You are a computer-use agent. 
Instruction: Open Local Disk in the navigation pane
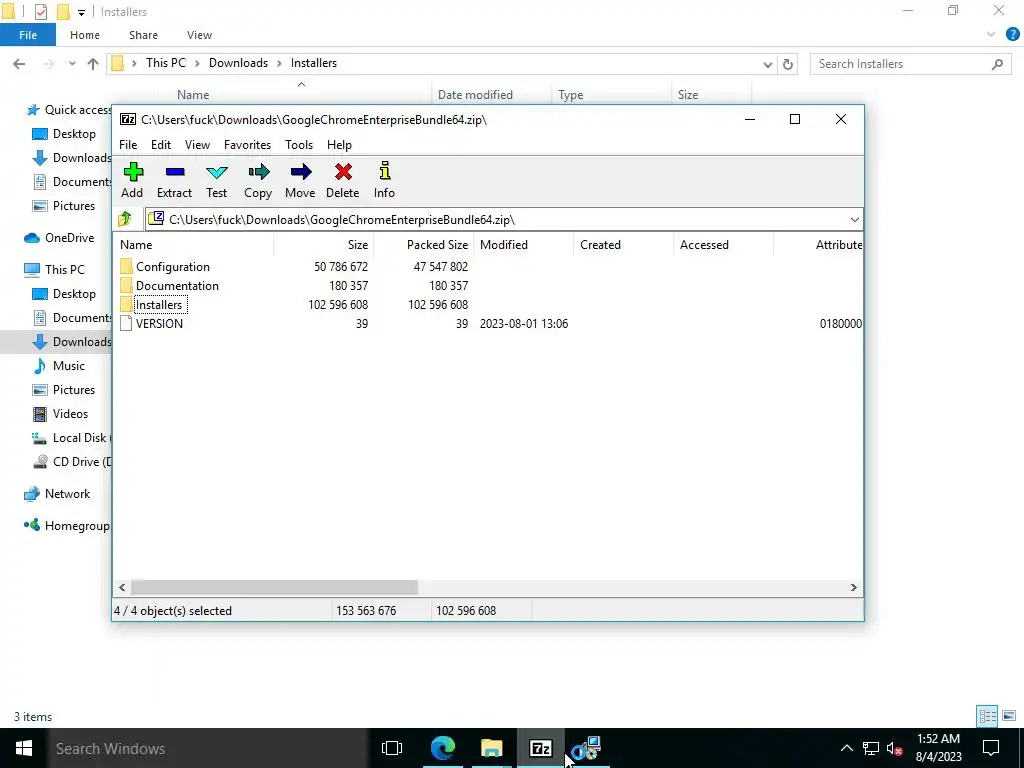pyautogui.click(x=72, y=438)
